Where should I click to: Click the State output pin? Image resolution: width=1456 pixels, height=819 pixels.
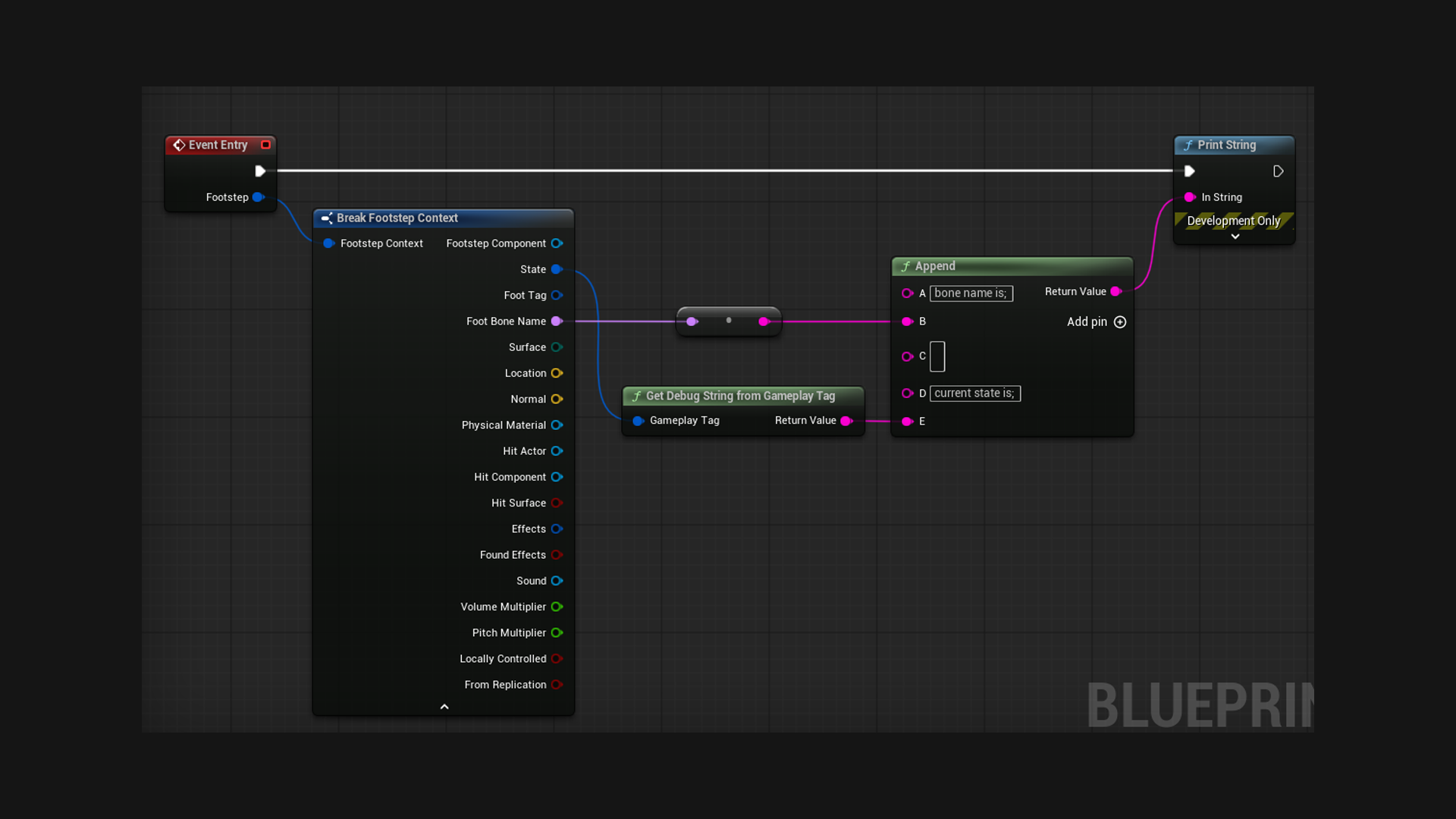tap(557, 269)
